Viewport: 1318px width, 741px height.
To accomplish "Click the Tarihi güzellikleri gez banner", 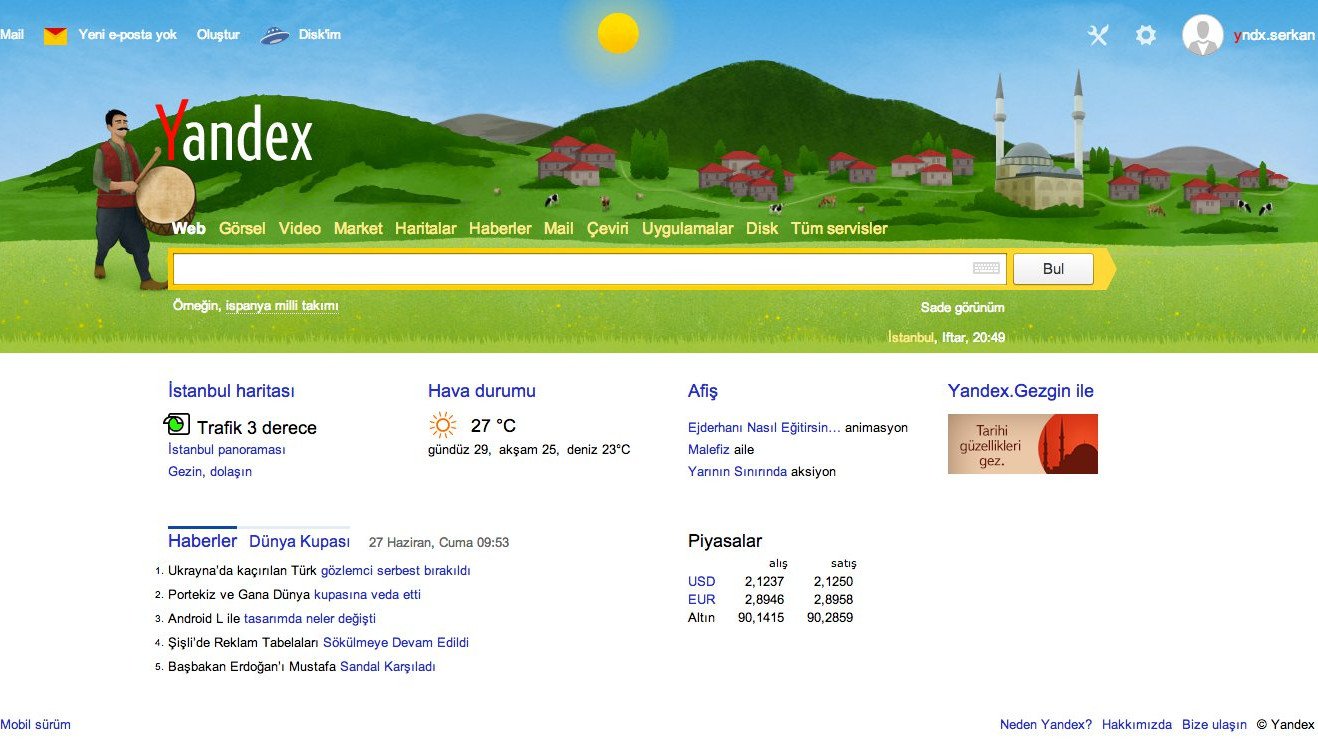I will click(1022, 443).
